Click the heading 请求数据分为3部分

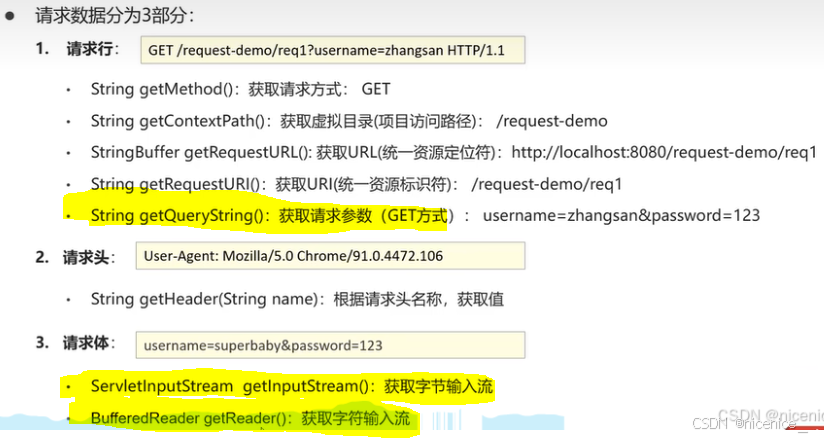114,15
